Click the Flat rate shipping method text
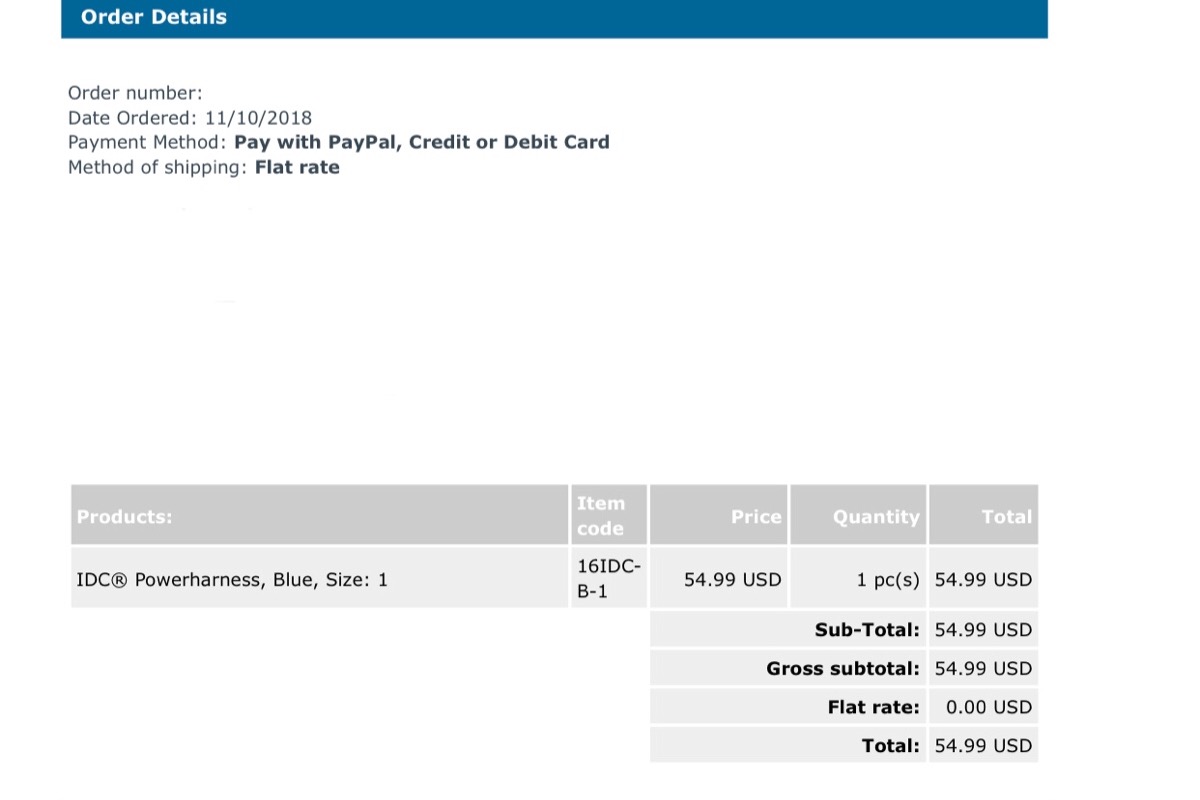This screenshot has height=800, width=1200. (x=297, y=167)
